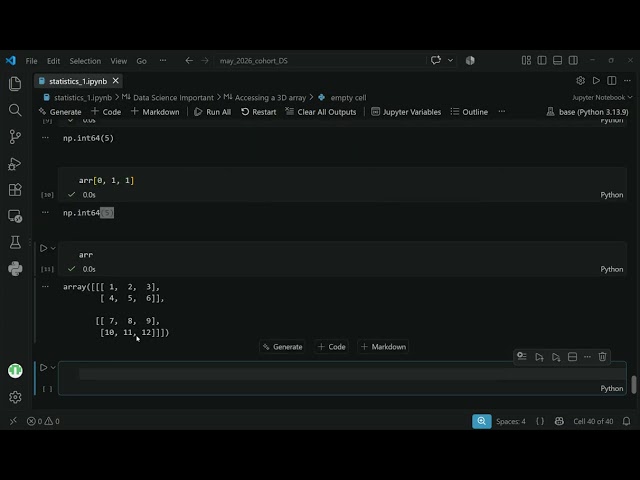640x480 pixels.
Task: Open notifications bell in status bar
Action: click(x=627, y=421)
